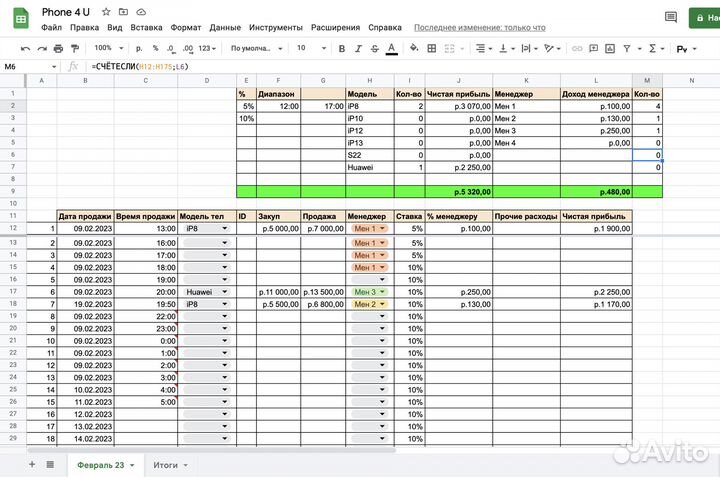Toggle Strikethrough formatting

click(375, 48)
